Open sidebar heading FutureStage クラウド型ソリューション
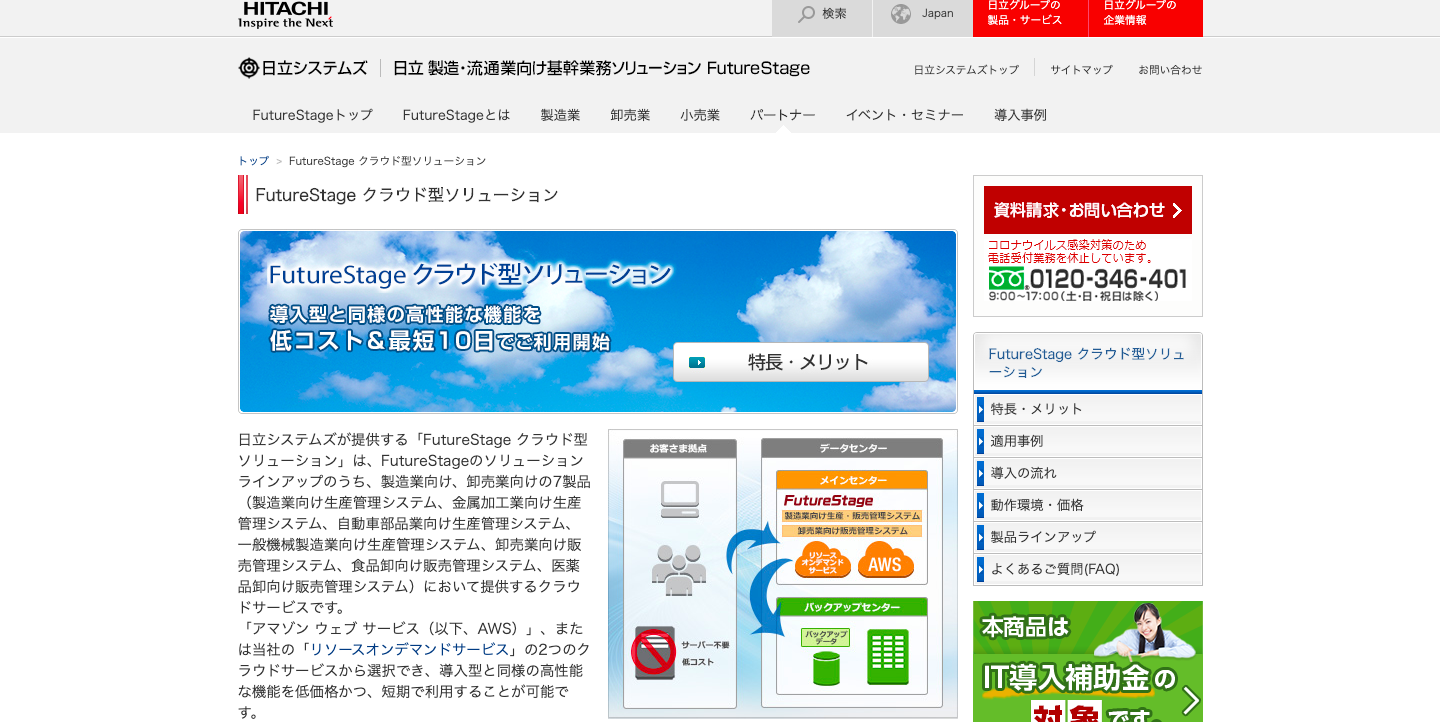This screenshot has width=1440, height=722. click(1088, 363)
